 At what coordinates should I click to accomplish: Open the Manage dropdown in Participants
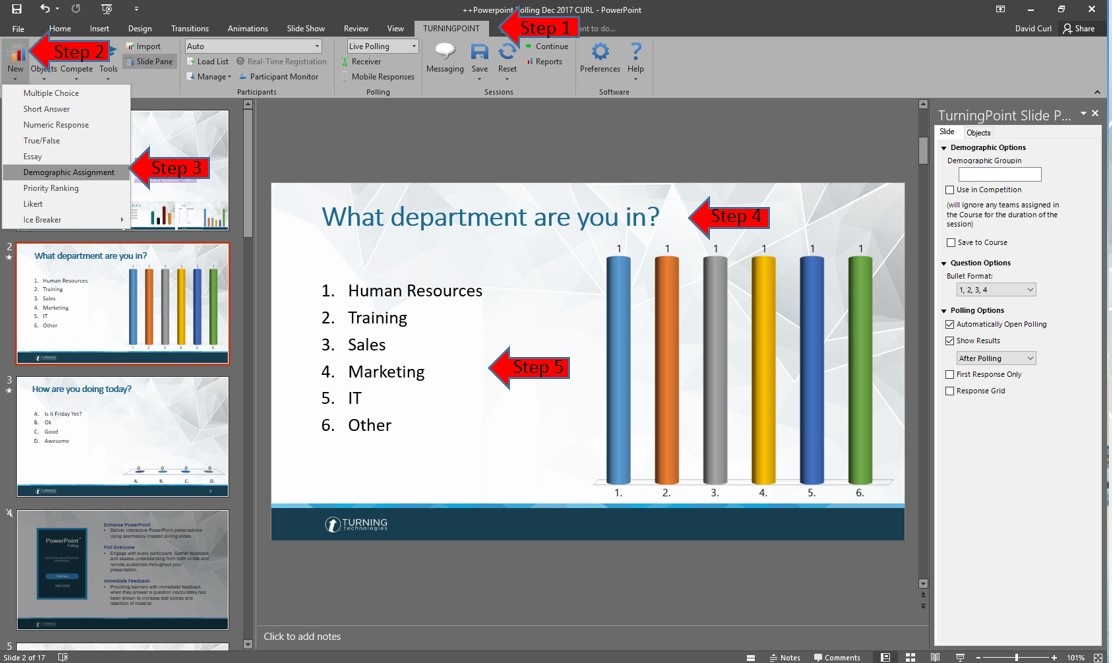coord(209,77)
